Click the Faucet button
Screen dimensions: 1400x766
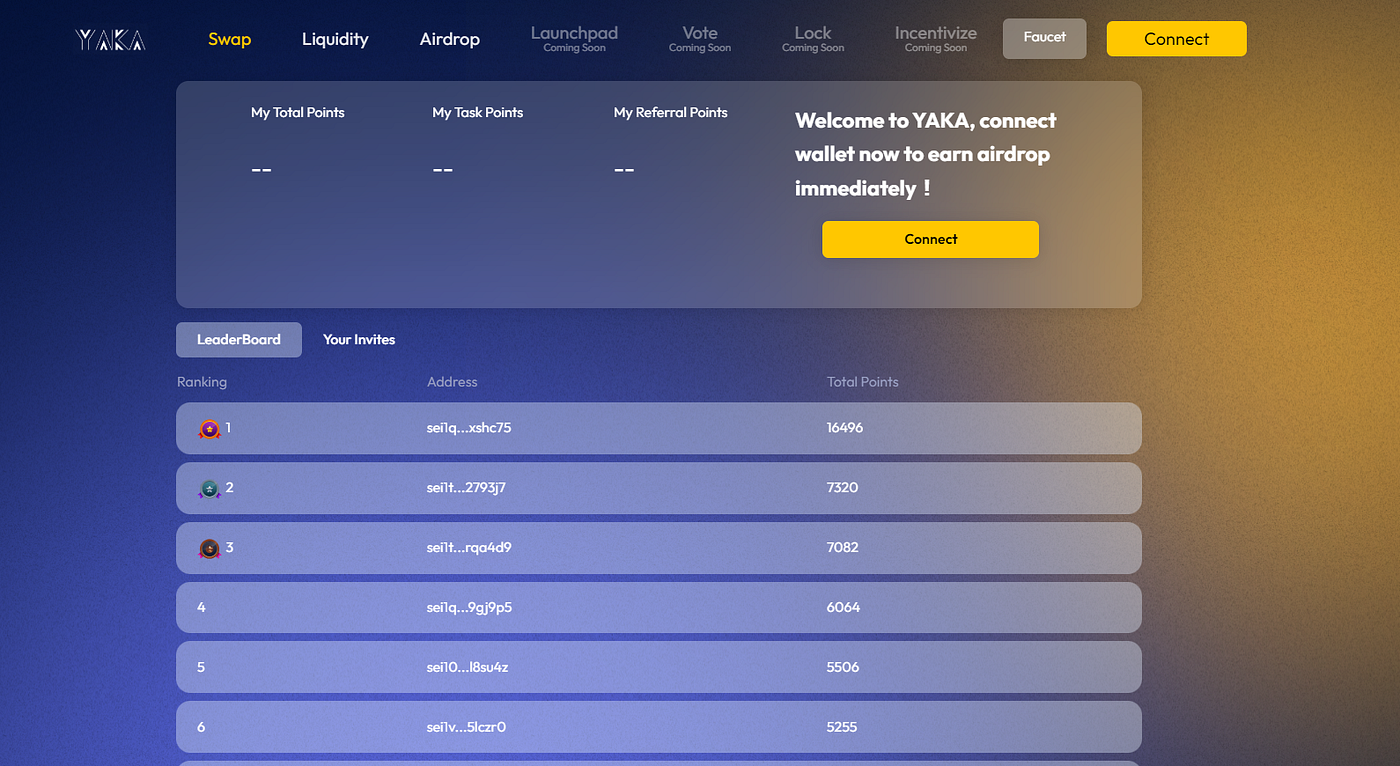point(1045,38)
